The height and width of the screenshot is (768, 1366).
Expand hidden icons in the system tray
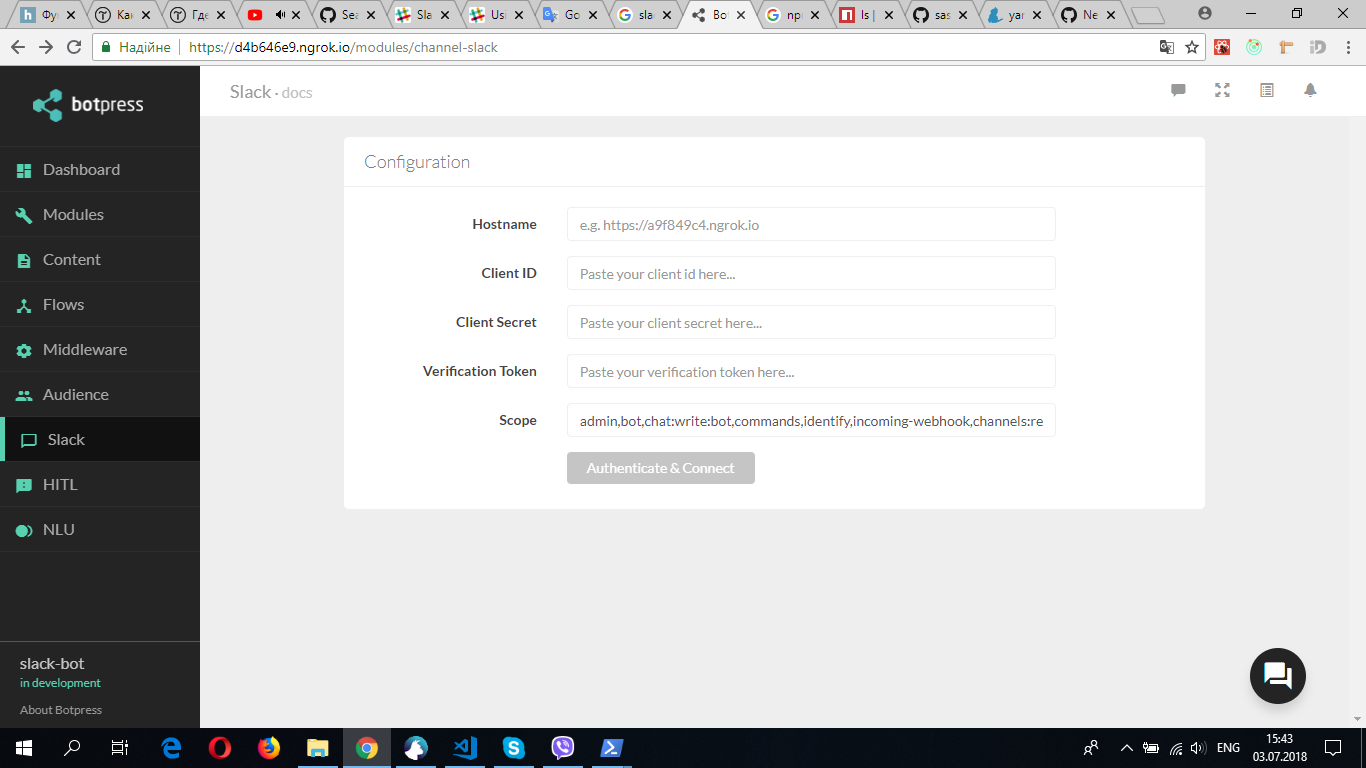(1126, 747)
